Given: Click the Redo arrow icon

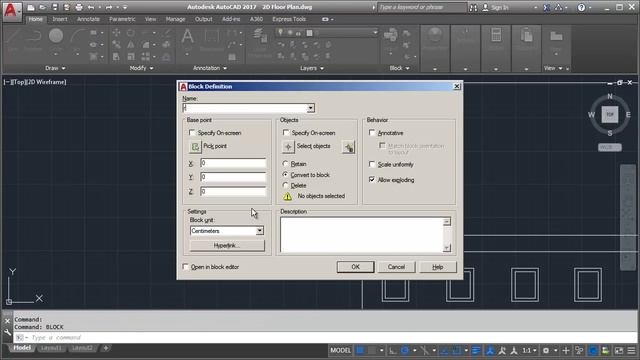Looking at the screenshot, I should pos(109,7).
